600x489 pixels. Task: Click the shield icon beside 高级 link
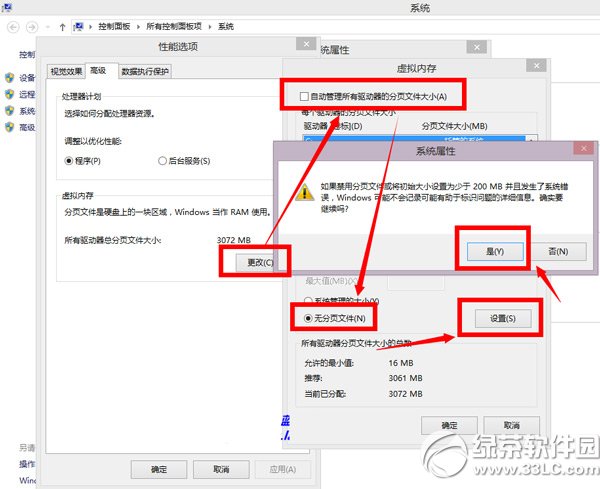(x=10, y=127)
